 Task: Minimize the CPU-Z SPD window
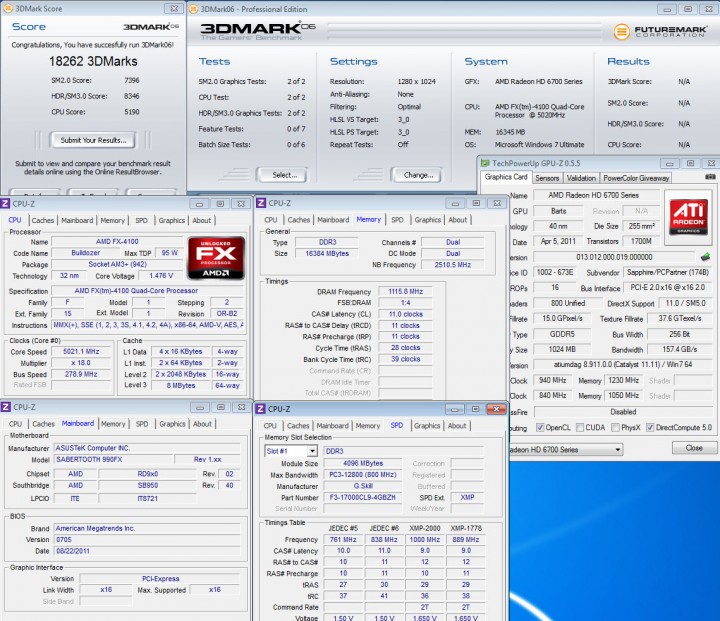(x=455, y=409)
